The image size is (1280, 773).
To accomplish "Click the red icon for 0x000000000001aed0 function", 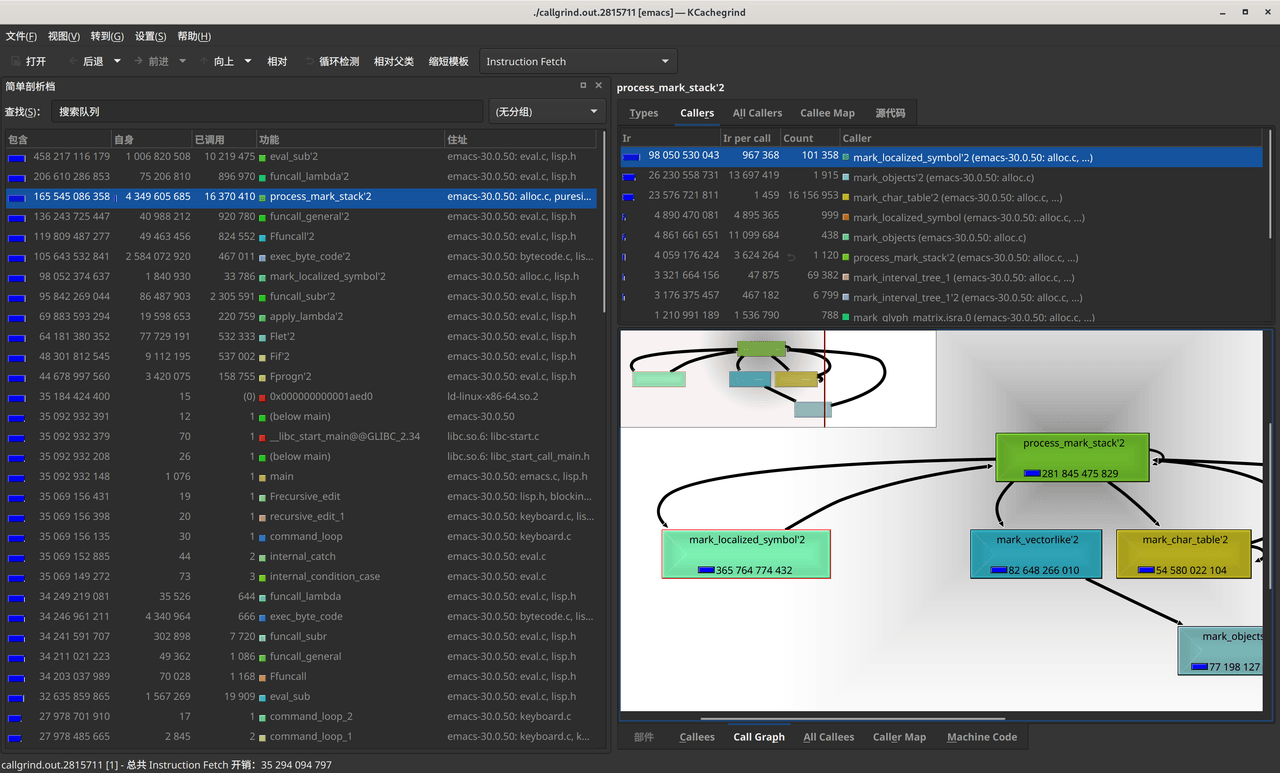I will point(263,397).
